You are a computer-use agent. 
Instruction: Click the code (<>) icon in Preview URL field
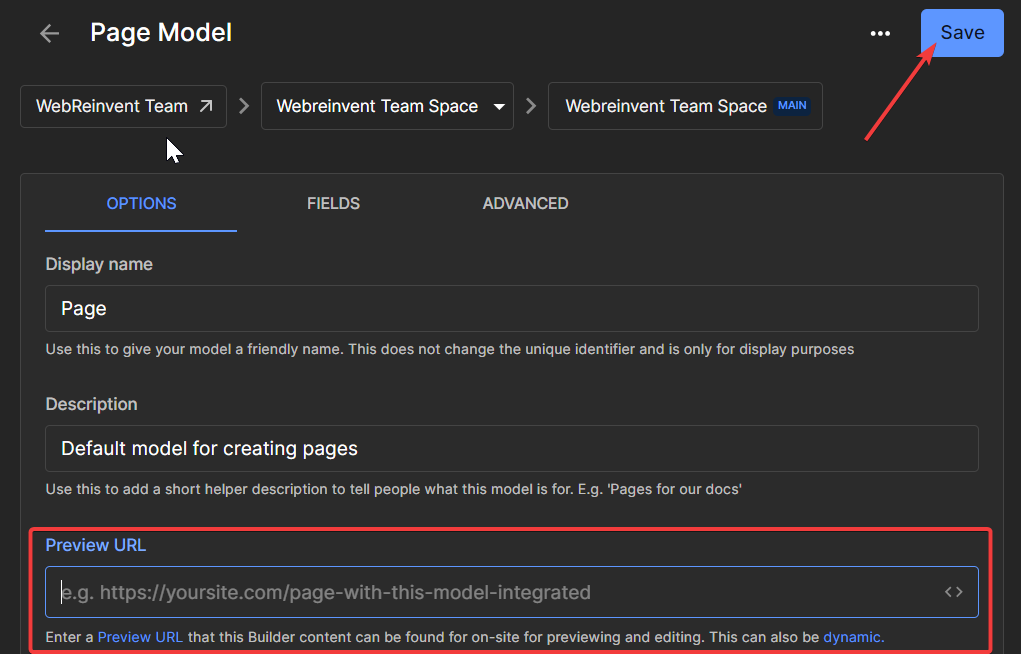point(953,591)
